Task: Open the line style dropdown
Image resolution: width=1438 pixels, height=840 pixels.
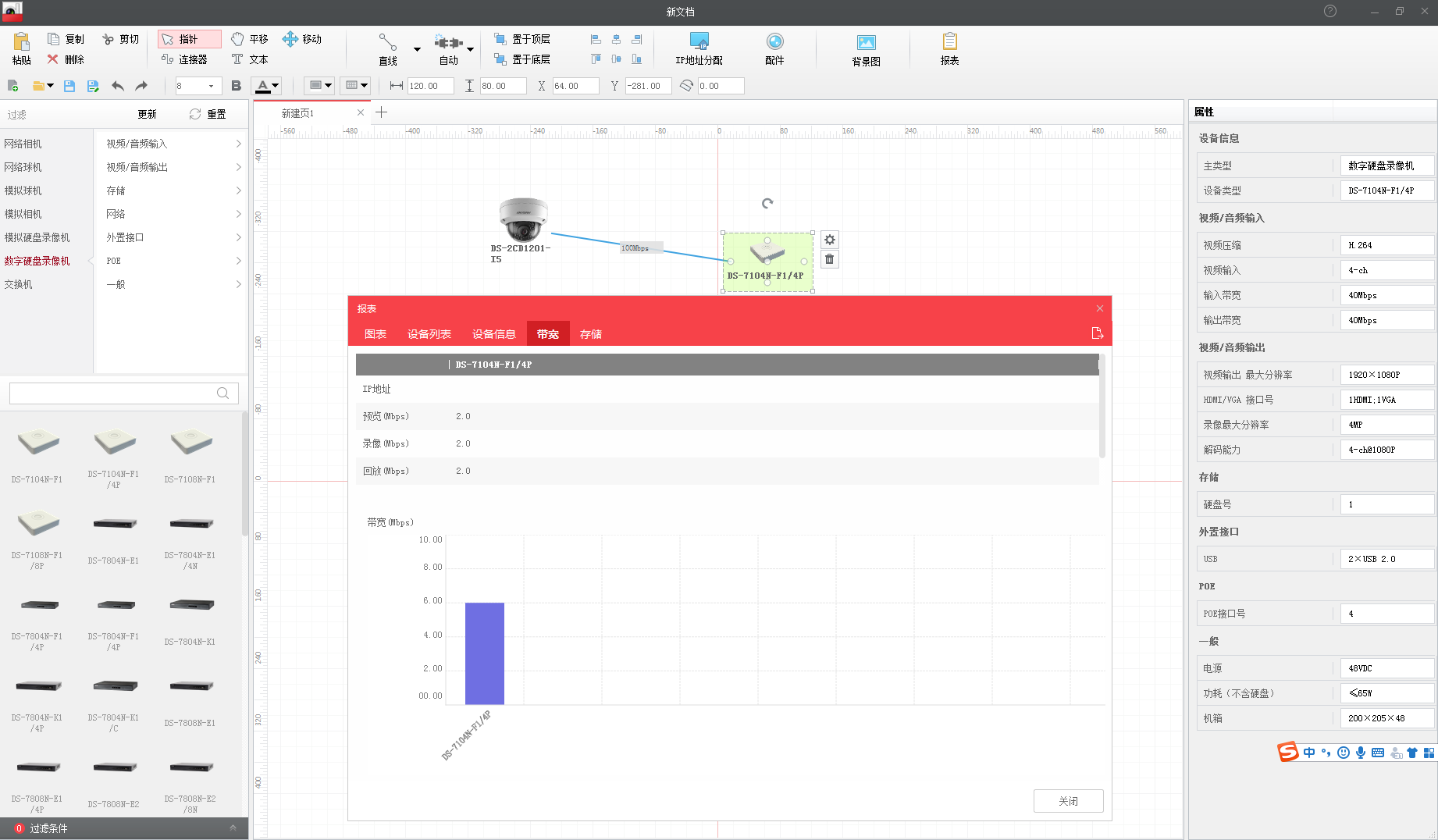Action: [x=355, y=86]
